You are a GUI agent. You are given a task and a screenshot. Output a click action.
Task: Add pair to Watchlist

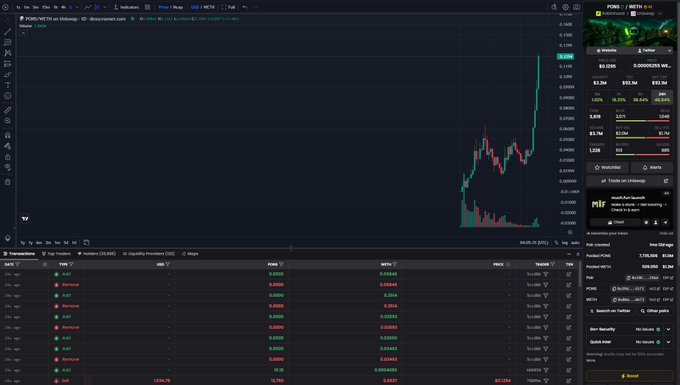[608, 167]
